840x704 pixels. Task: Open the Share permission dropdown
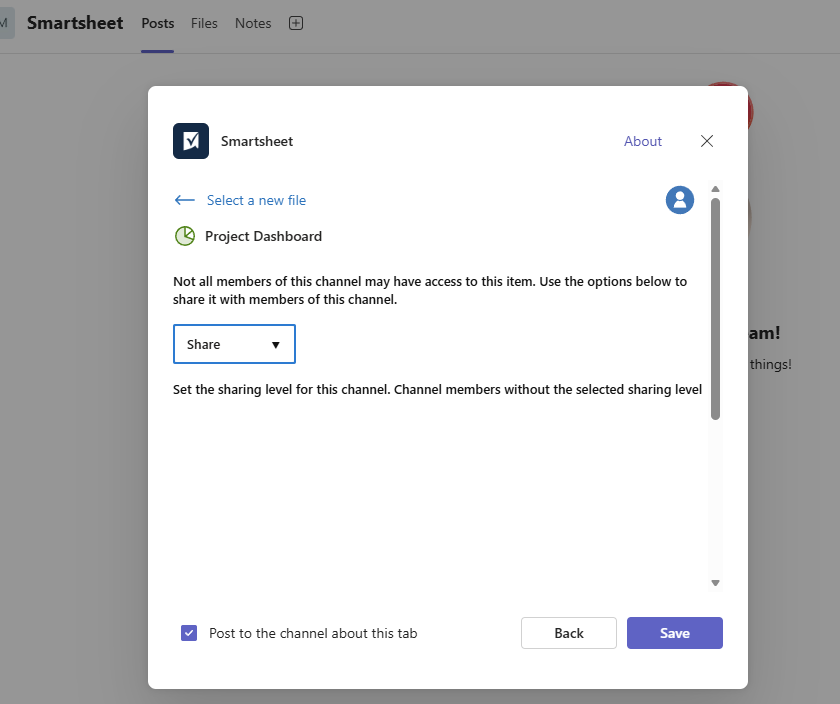tap(234, 344)
